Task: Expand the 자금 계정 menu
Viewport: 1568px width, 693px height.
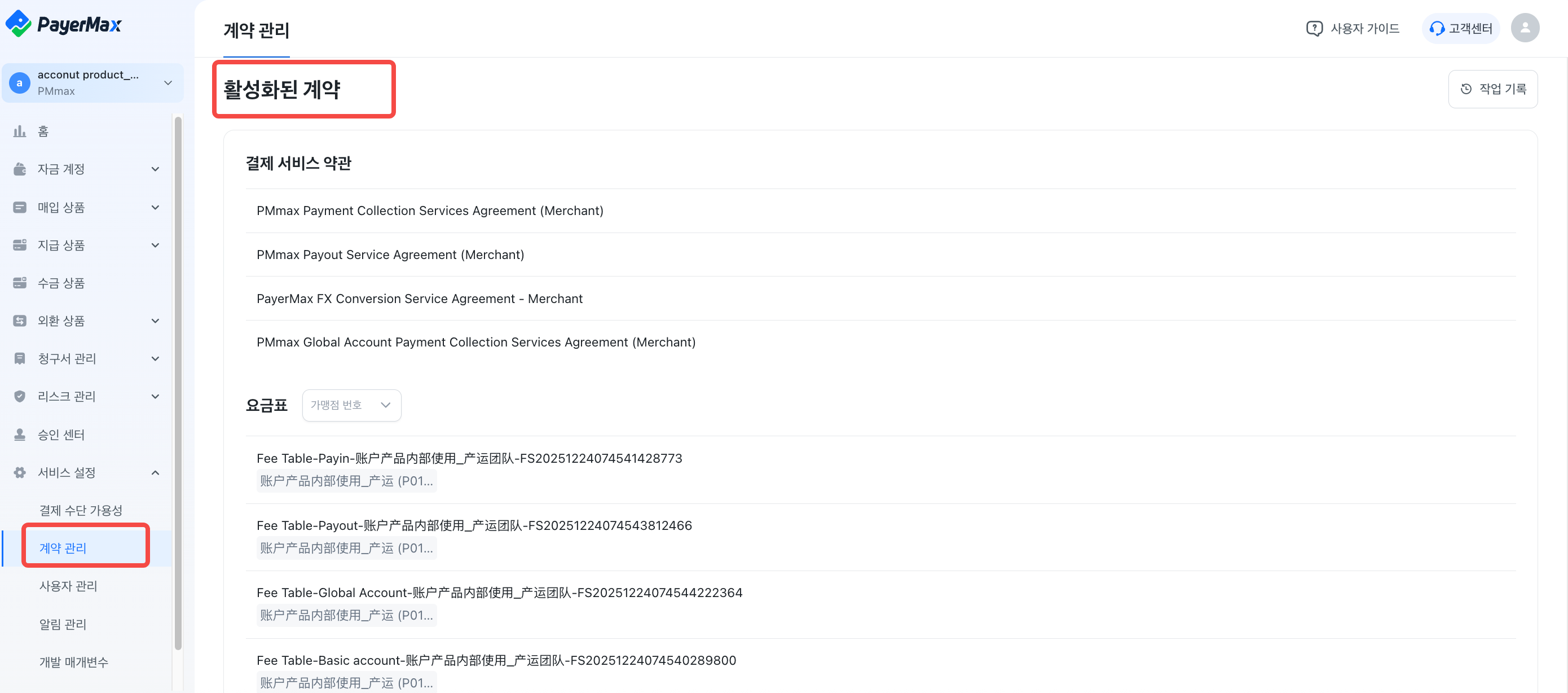Action: [155, 169]
